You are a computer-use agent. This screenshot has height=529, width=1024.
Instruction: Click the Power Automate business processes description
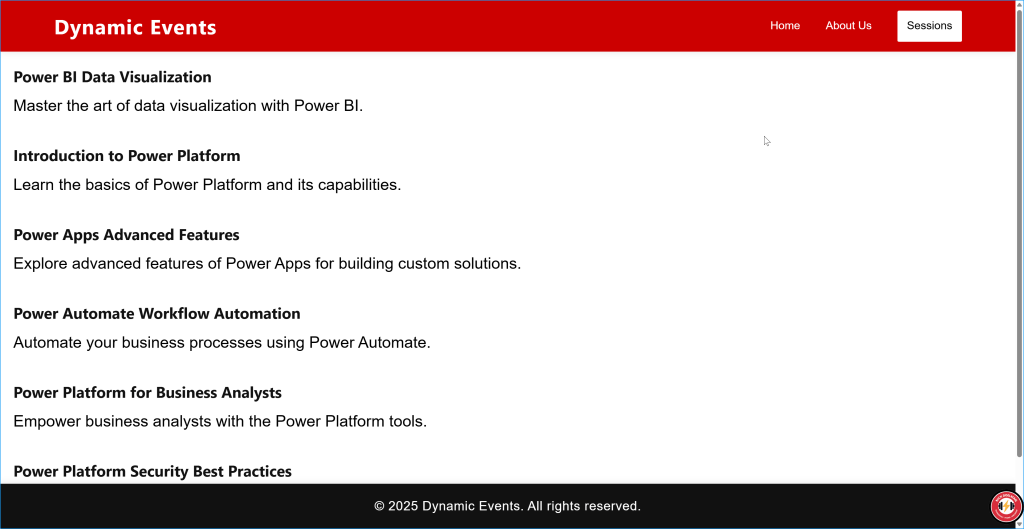[221, 342]
